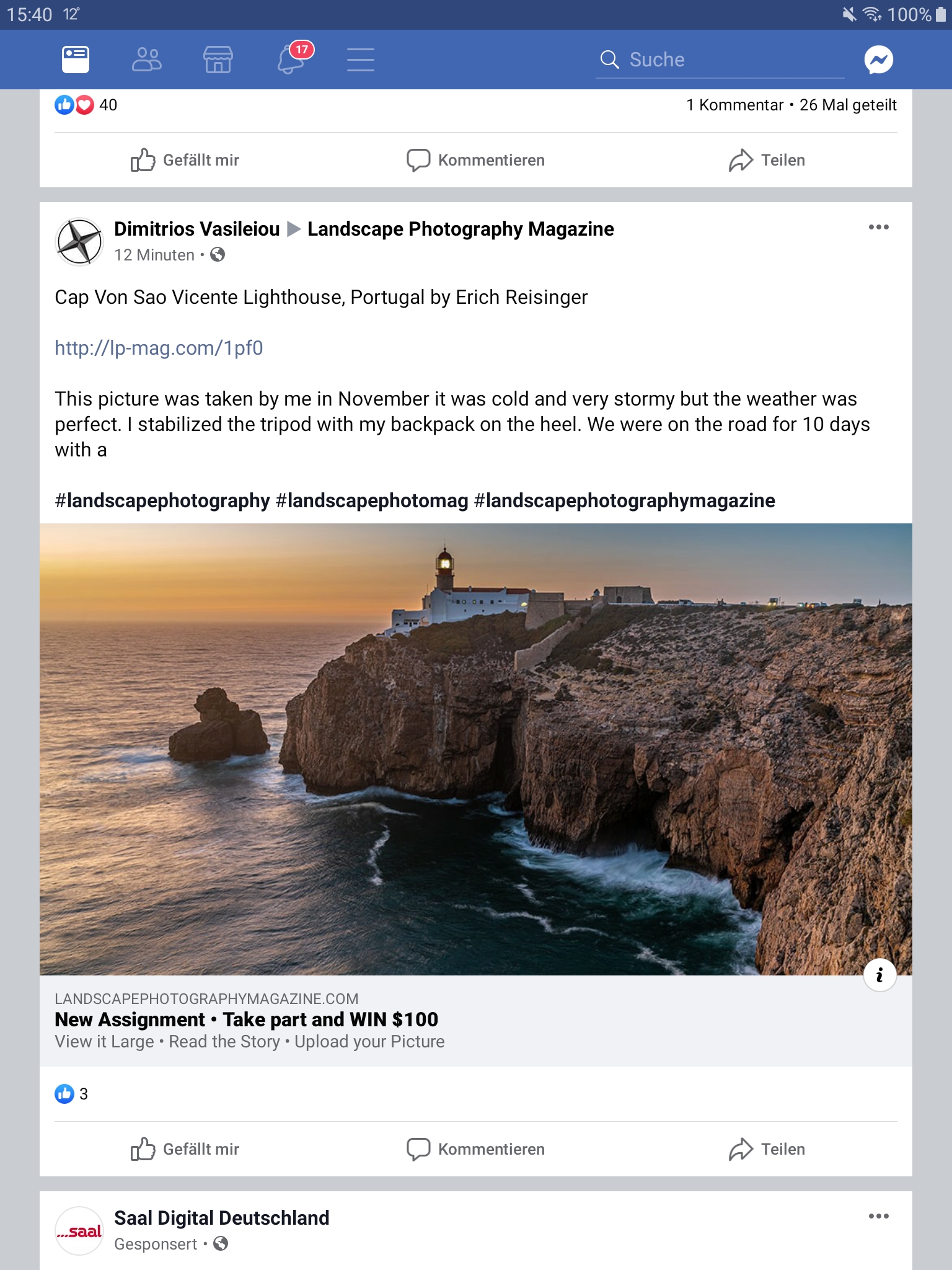952x1270 pixels.
Task: Open Messenger chat icon
Action: [879, 60]
